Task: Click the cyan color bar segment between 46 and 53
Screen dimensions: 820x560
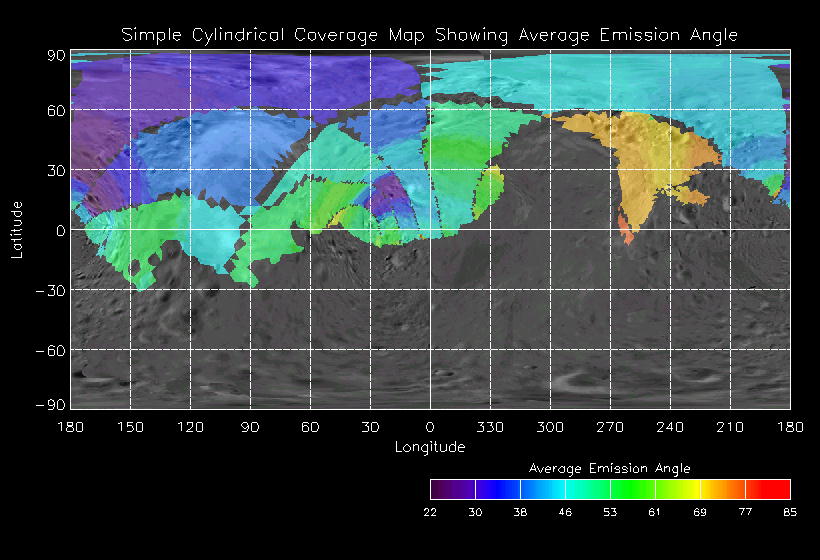Action: [x=588, y=489]
